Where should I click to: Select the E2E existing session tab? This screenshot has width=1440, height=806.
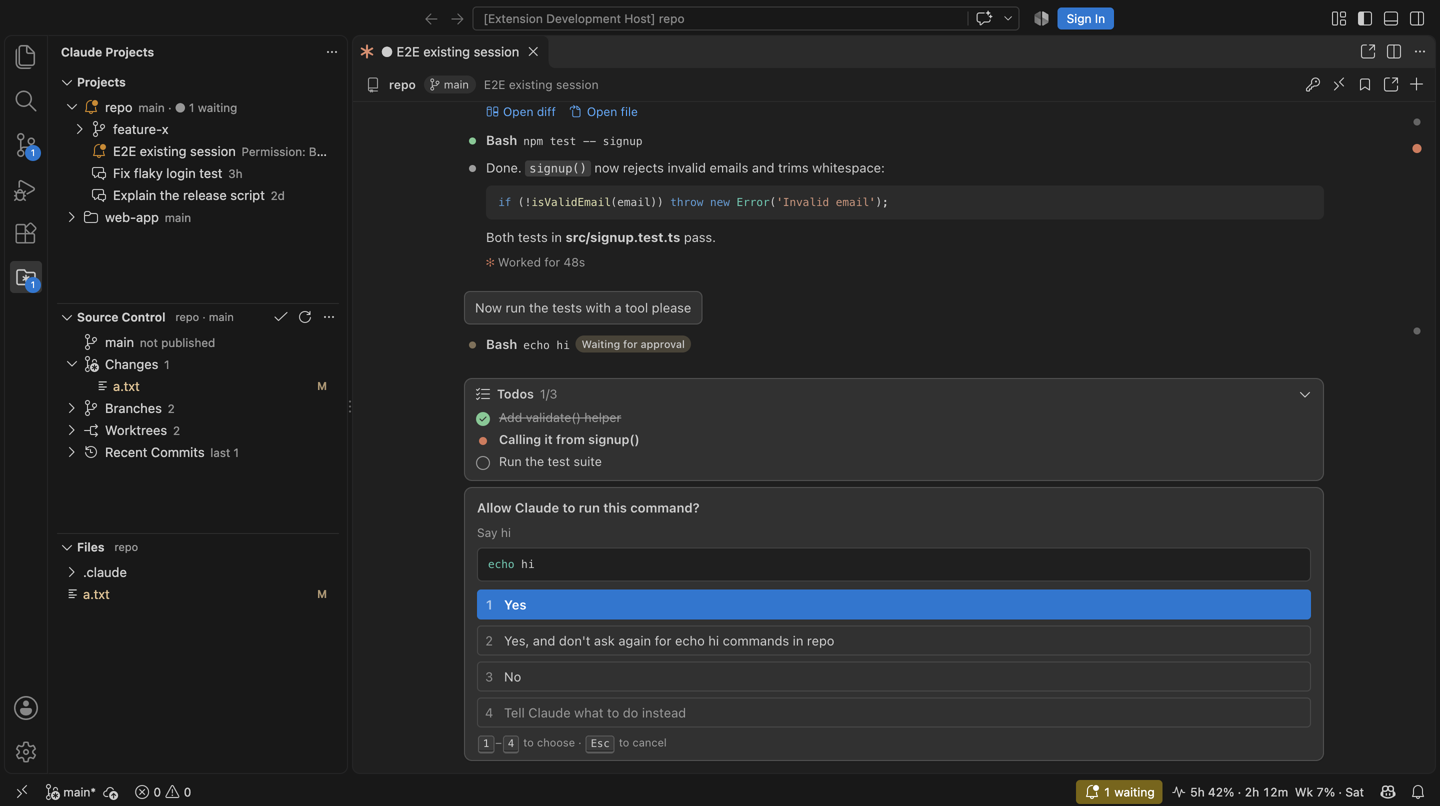tap(450, 52)
